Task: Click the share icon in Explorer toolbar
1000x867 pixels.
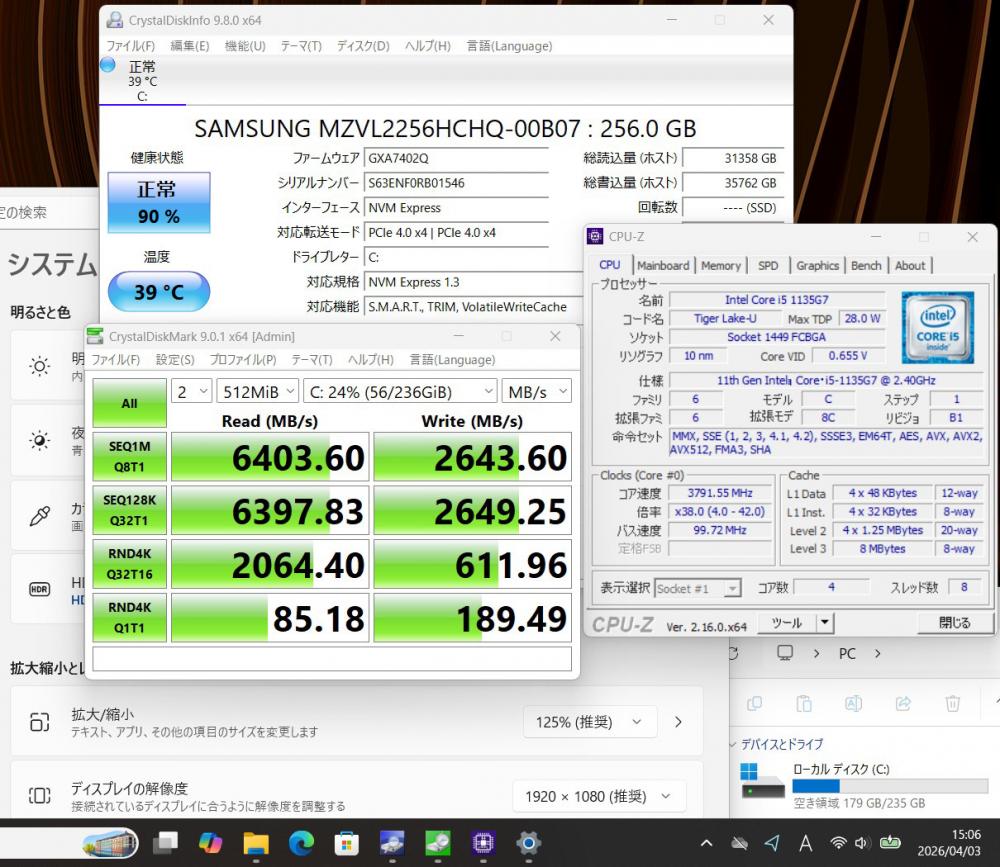Action: [903, 703]
